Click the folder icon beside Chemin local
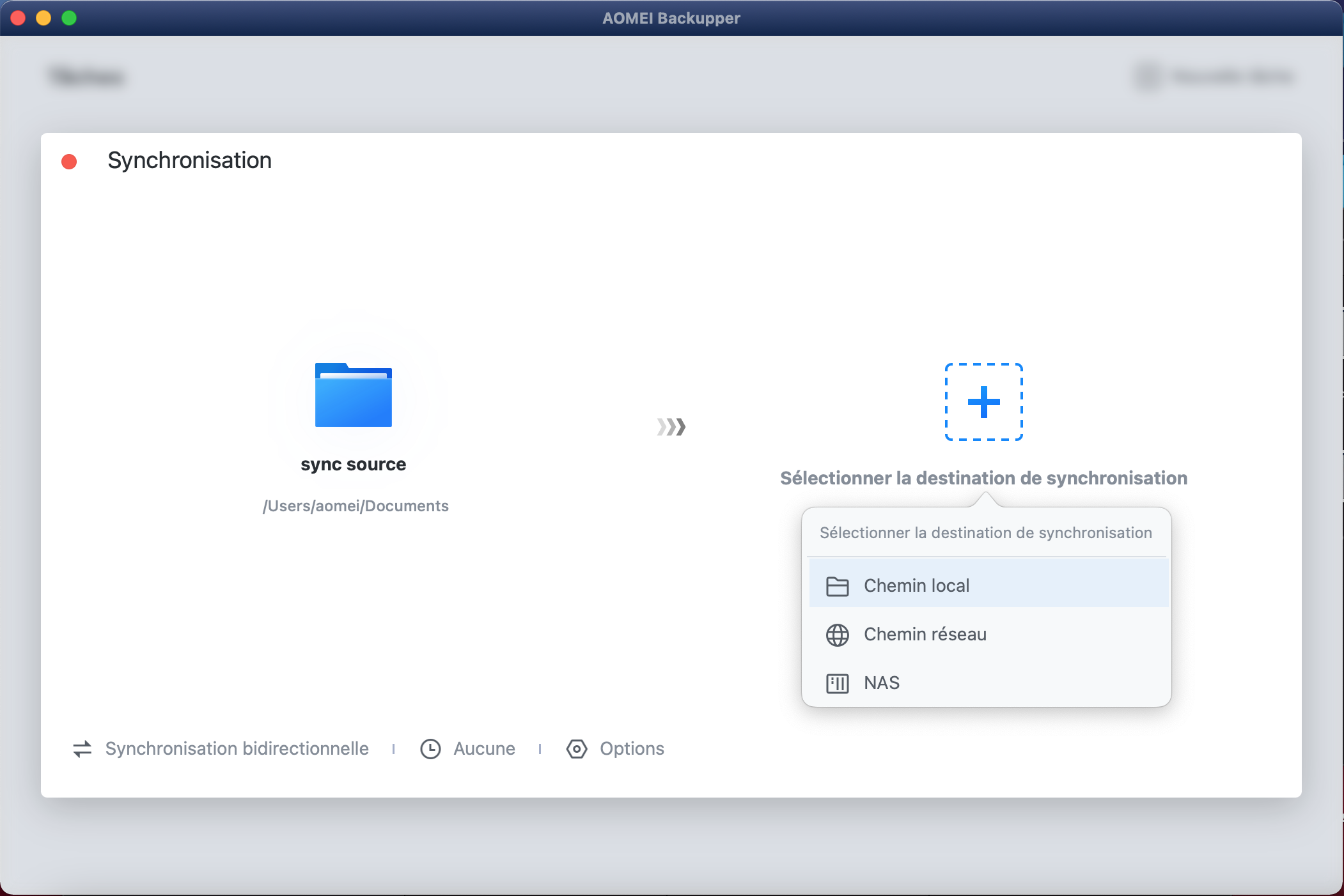Screen dimensions: 1344x896 (837, 586)
